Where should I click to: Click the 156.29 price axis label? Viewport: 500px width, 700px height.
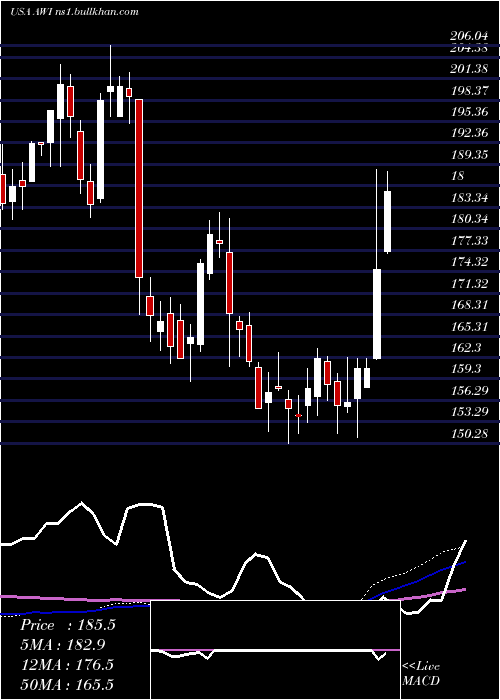coord(469,391)
